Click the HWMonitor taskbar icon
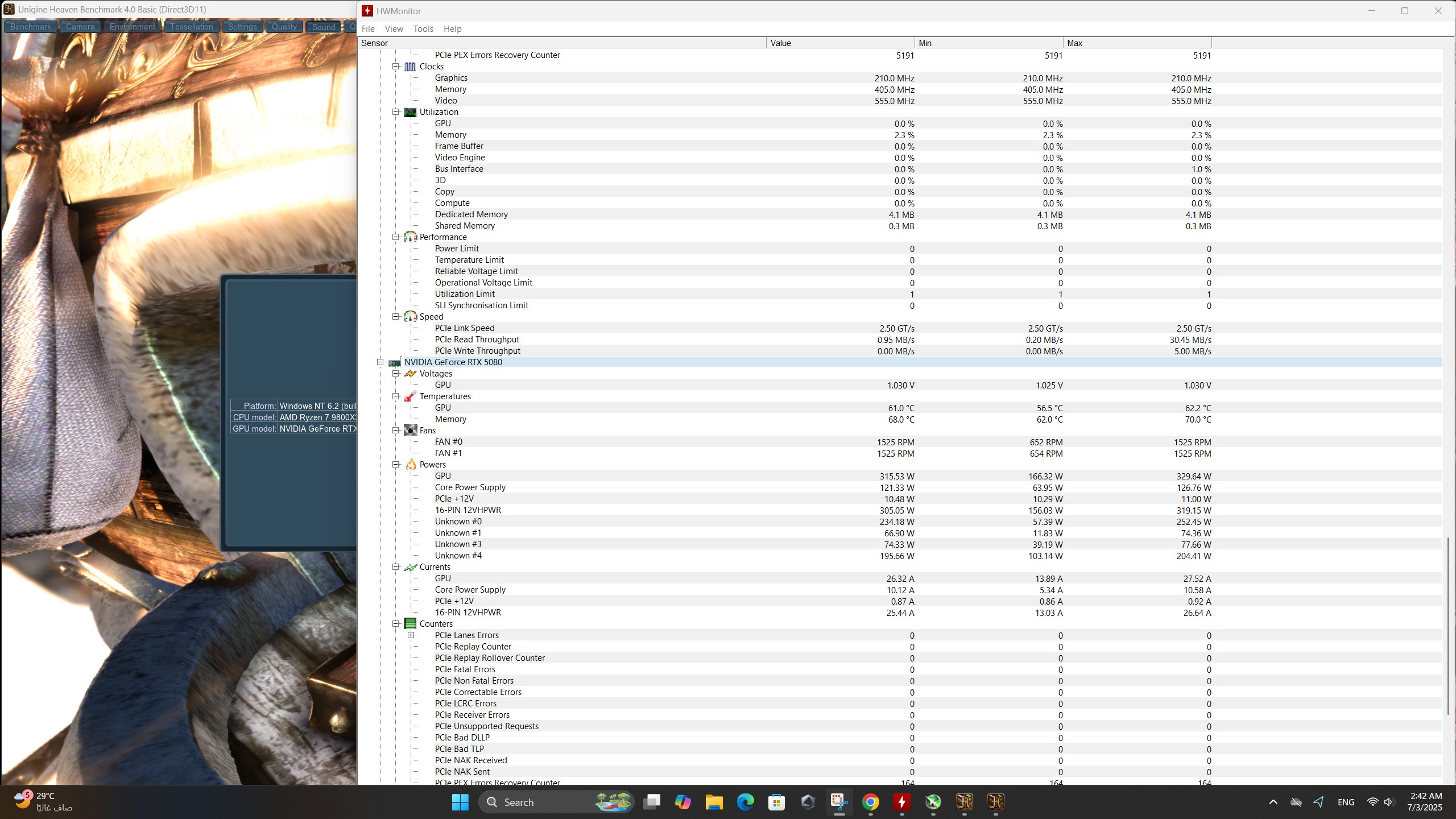Screen dimensions: 1456x819 point(901,802)
